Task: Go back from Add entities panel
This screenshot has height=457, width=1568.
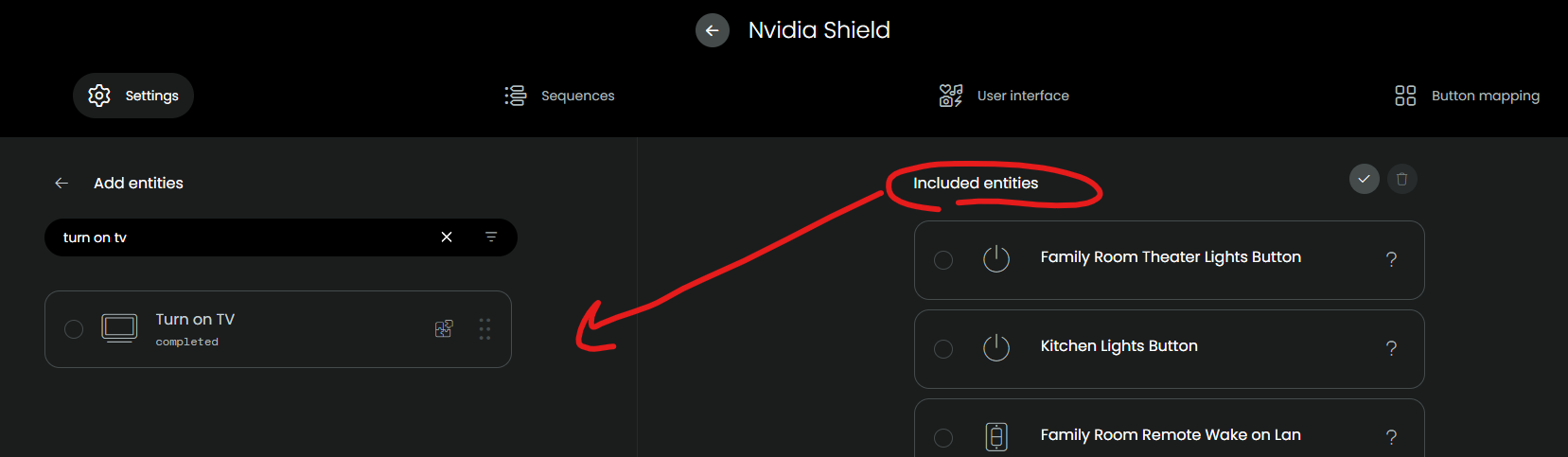Action: 62,184
